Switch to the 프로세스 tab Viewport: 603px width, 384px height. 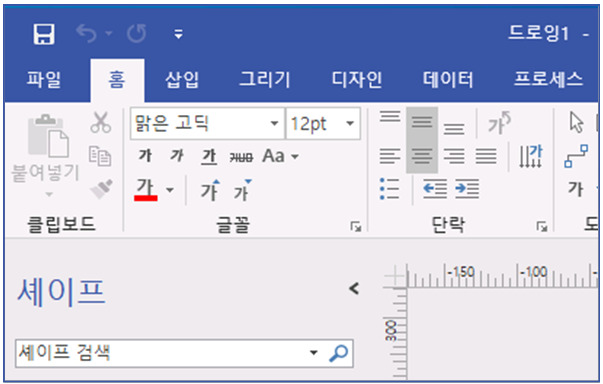[548, 80]
